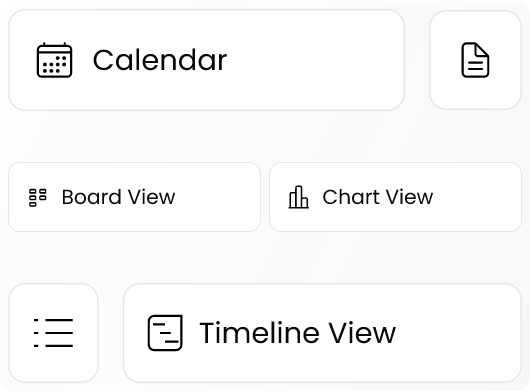Open the Calendar view button
Image resolution: width=530 pixels, height=392 pixels.
(x=207, y=60)
